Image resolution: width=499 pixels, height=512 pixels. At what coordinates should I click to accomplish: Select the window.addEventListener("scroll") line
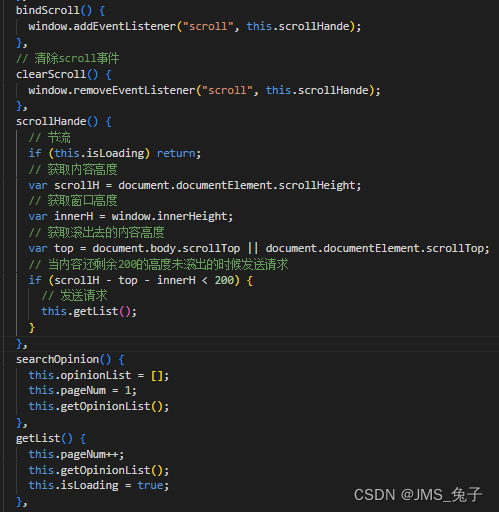(x=195, y=26)
